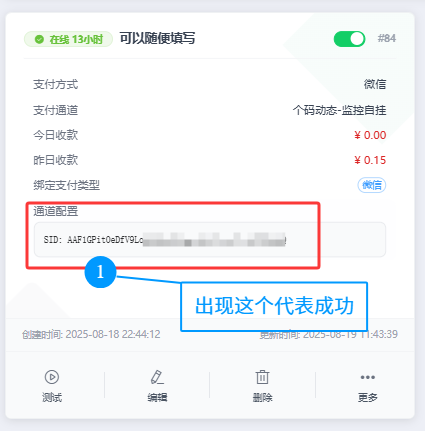
Task: Click the 测试 play icon
Action: (x=52, y=377)
